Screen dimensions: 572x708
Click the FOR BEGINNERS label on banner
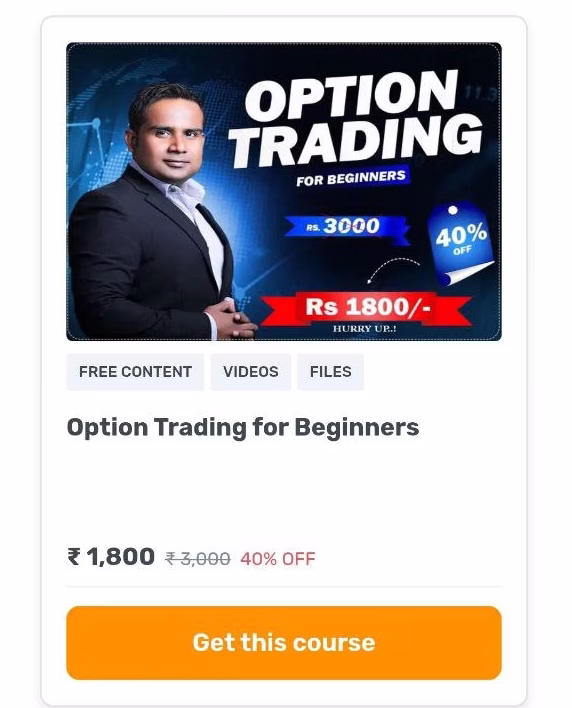point(351,177)
